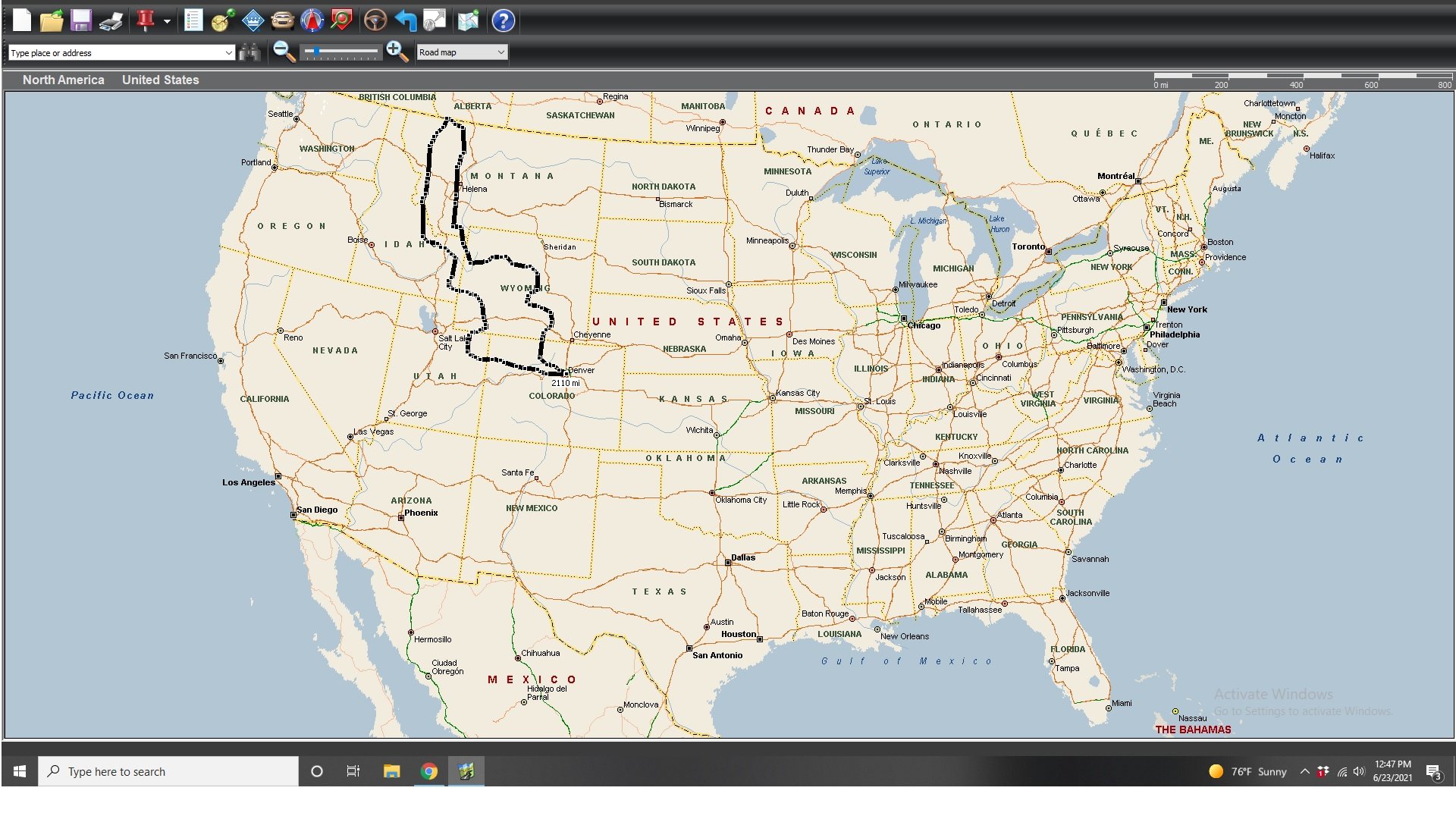
Task: Show hidden system tray icons chevron
Action: click(x=1305, y=771)
